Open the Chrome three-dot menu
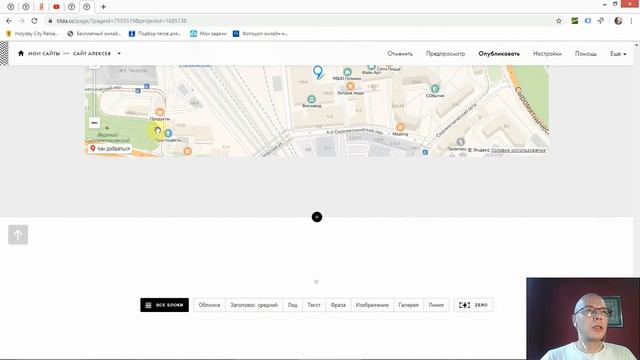The image size is (640, 360). (631, 21)
